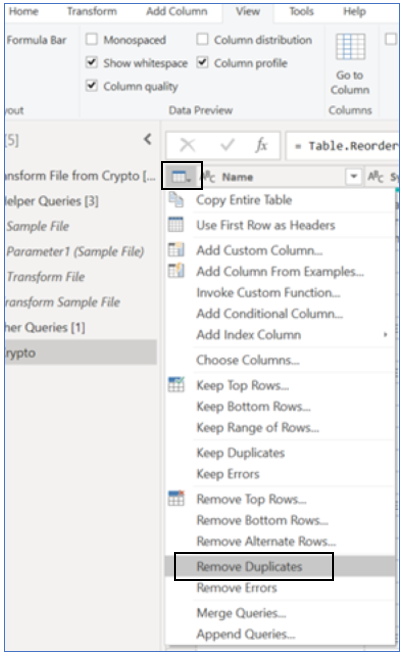The height and width of the screenshot is (656, 406).
Task: Select Remove Duplicates from the menu
Action: (x=249, y=566)
